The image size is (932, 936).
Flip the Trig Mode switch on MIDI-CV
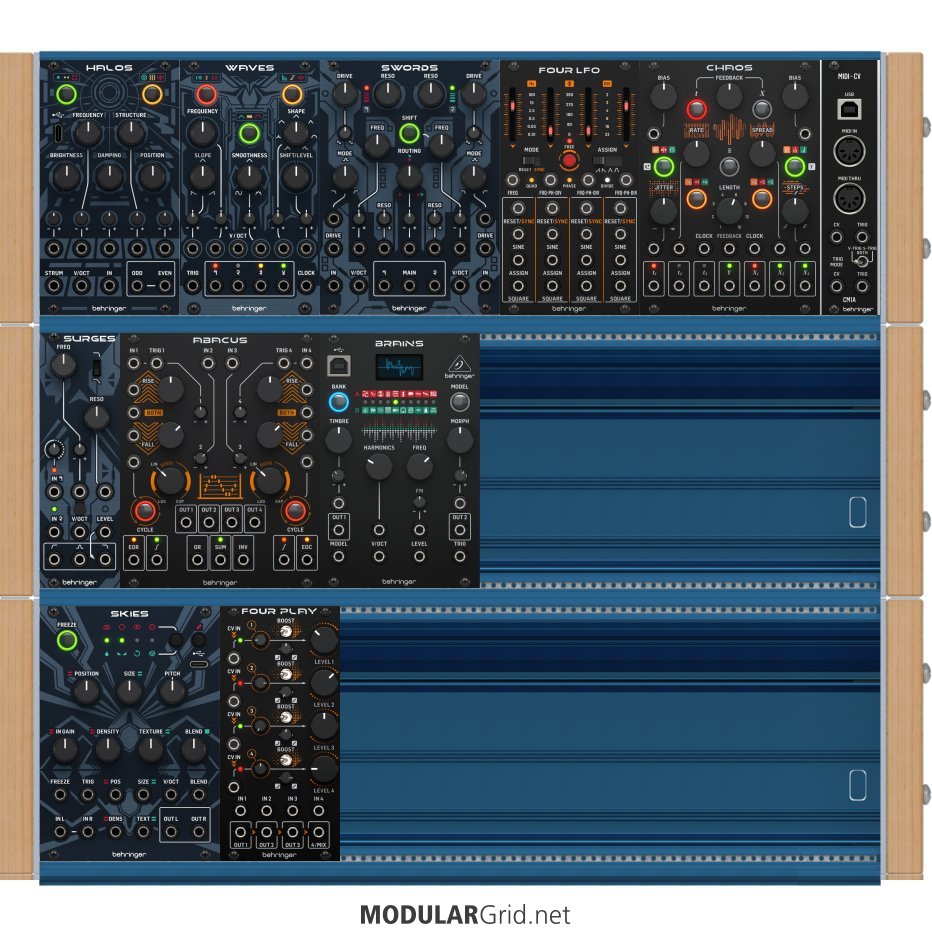[x=862, y=260]
